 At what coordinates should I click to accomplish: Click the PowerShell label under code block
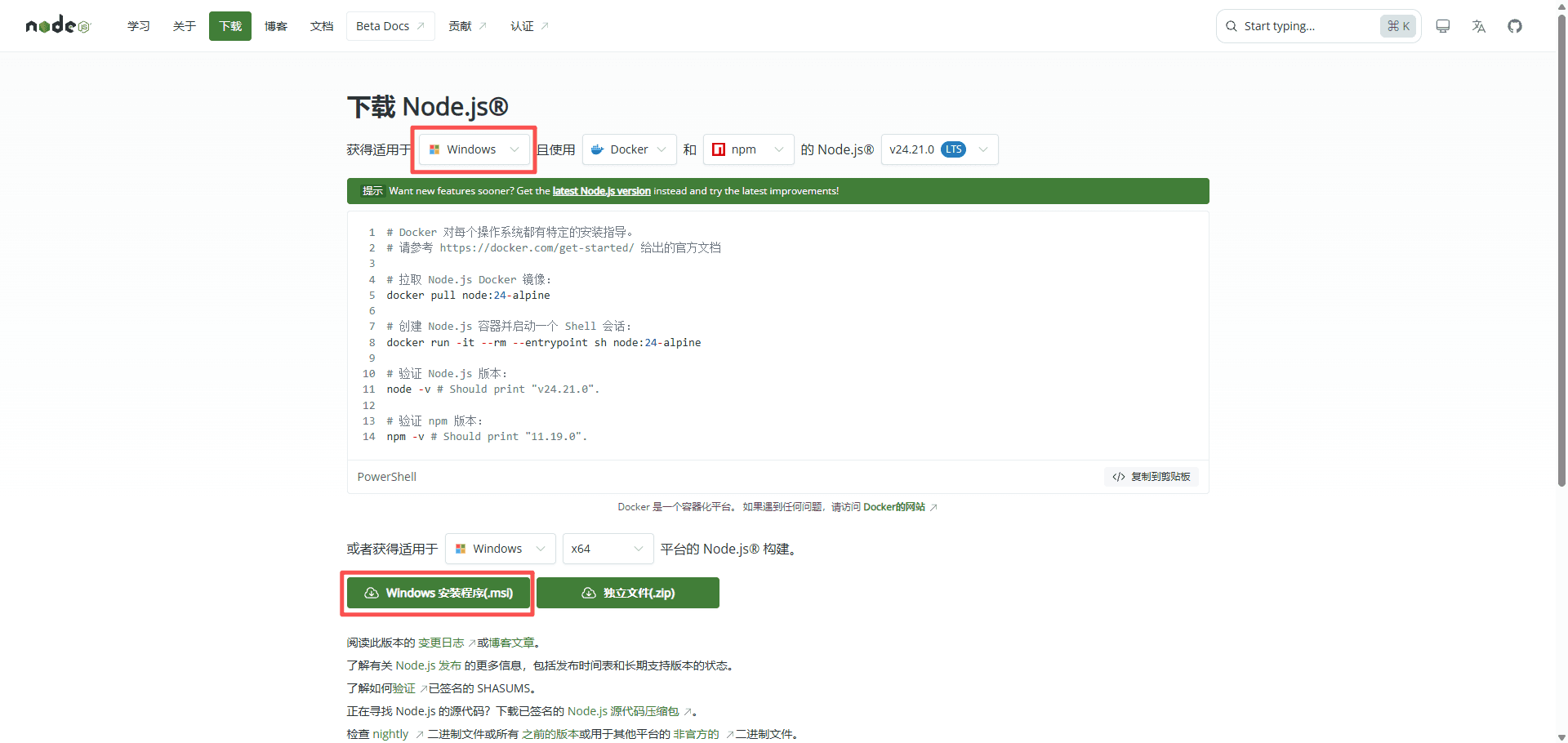point(387,477)
